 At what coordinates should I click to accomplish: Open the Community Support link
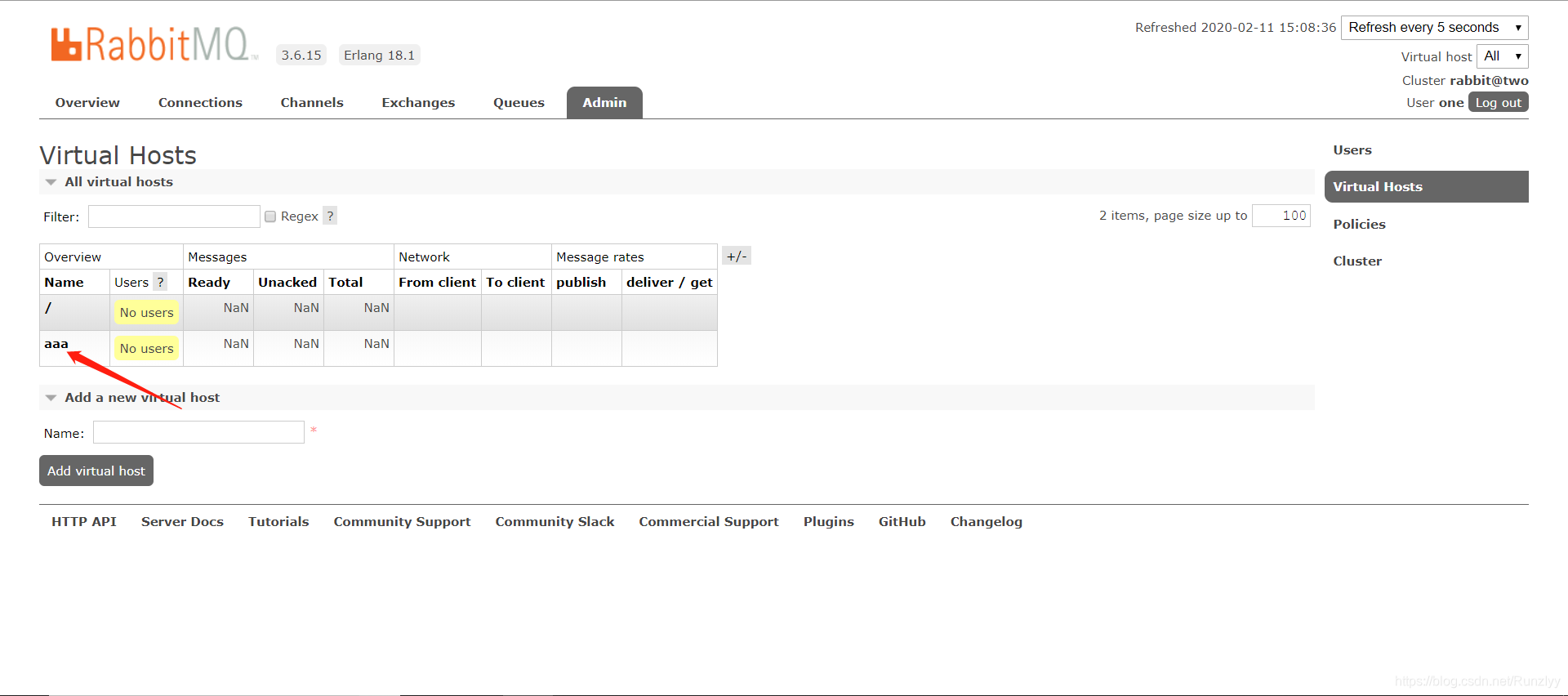click(402, 521)
